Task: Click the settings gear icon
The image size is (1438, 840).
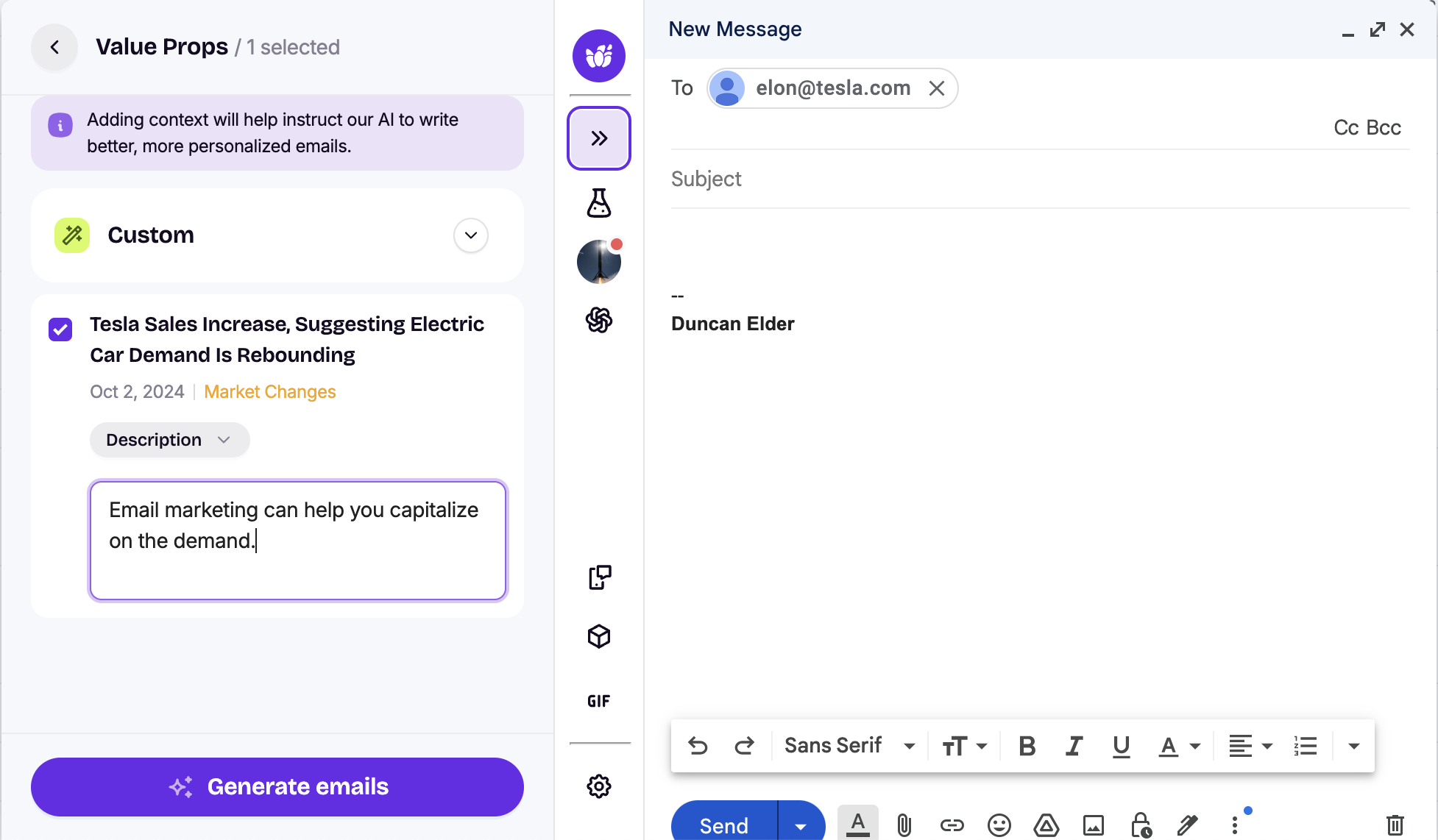Action: click(598, 786)
